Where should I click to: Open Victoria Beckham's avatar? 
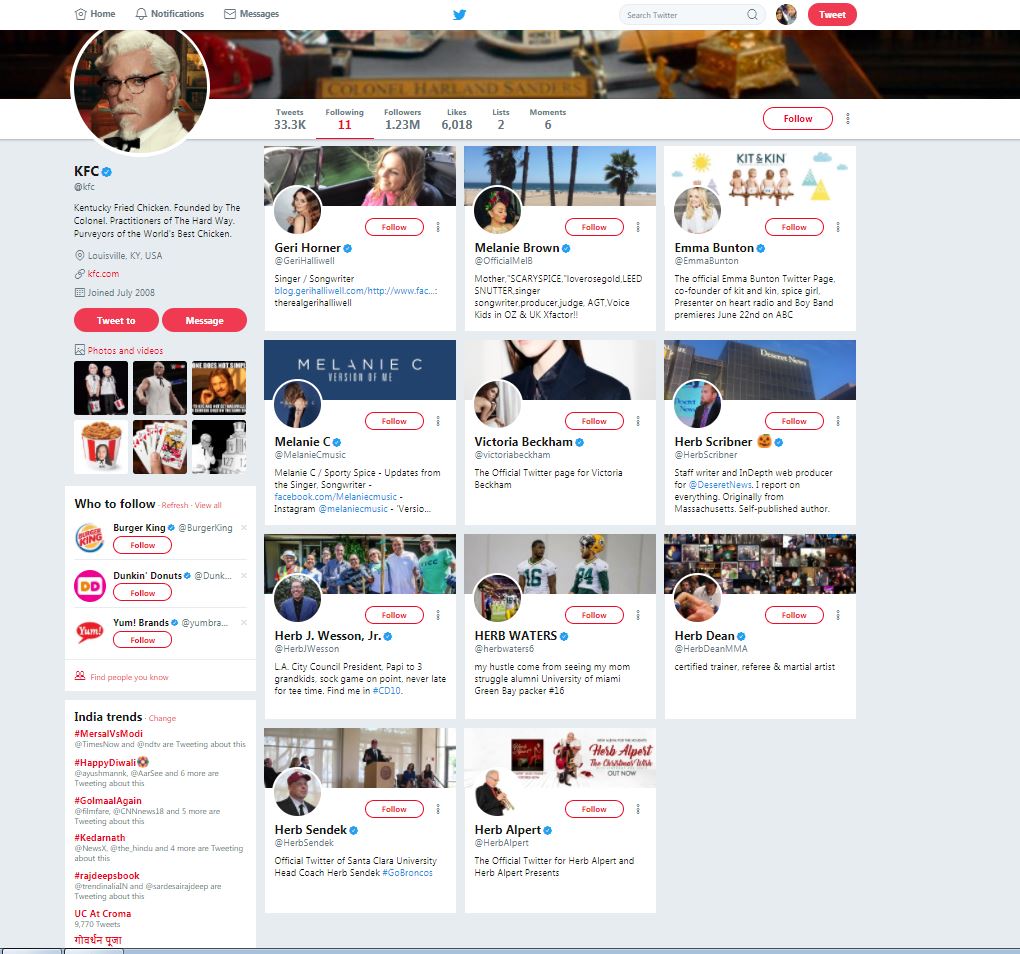point(498,404)
